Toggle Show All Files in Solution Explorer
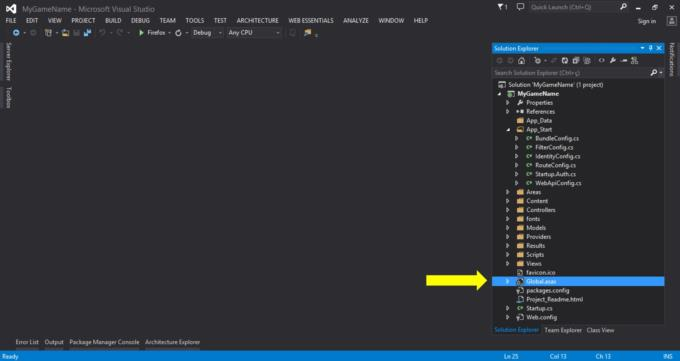Image resolution: width=680 pixels, height=361 pixels. 587,61
